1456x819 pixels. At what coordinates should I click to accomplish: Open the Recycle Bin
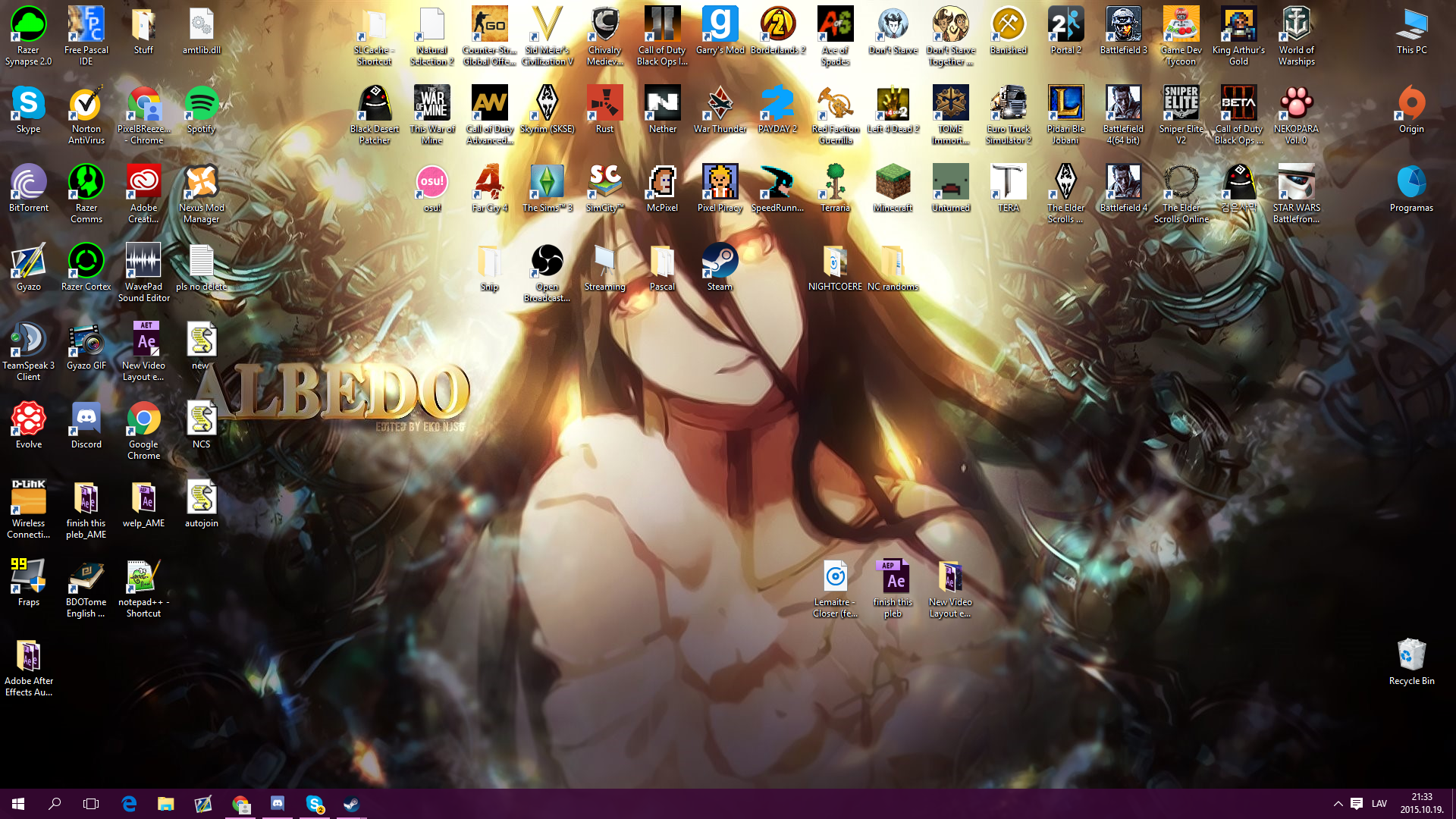pos(1411,661)
